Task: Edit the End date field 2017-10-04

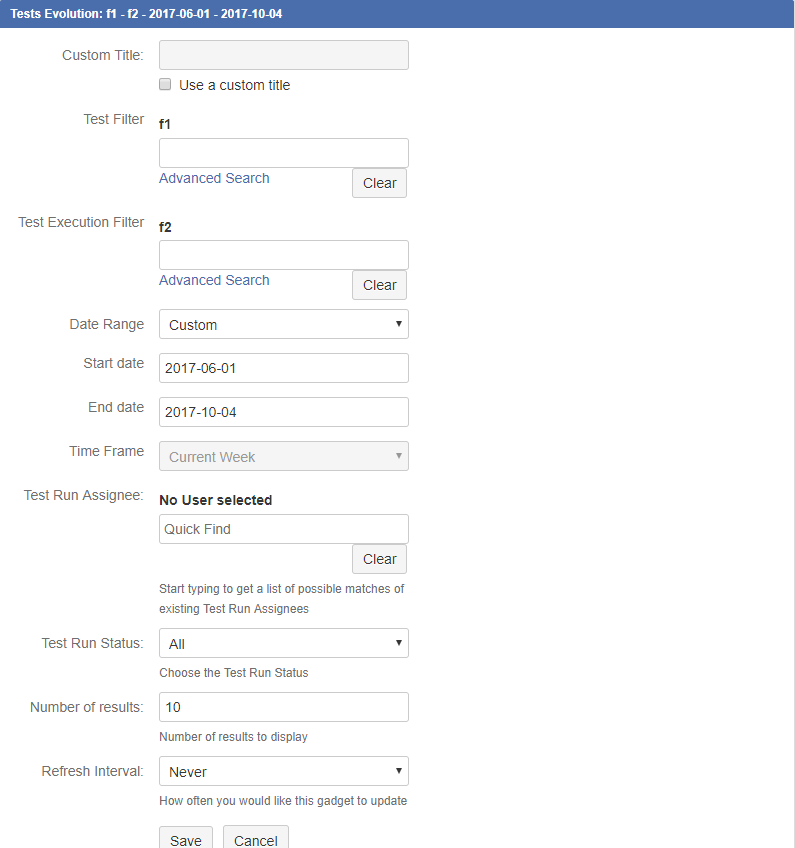Action: click(283, 412)
